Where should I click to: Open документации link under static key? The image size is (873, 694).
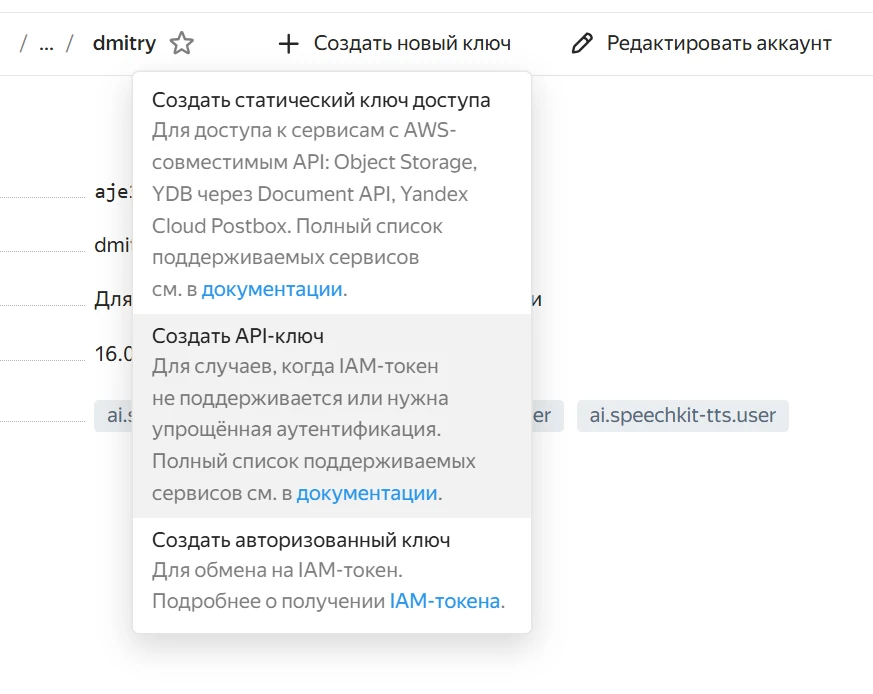[x=272, y=290]
